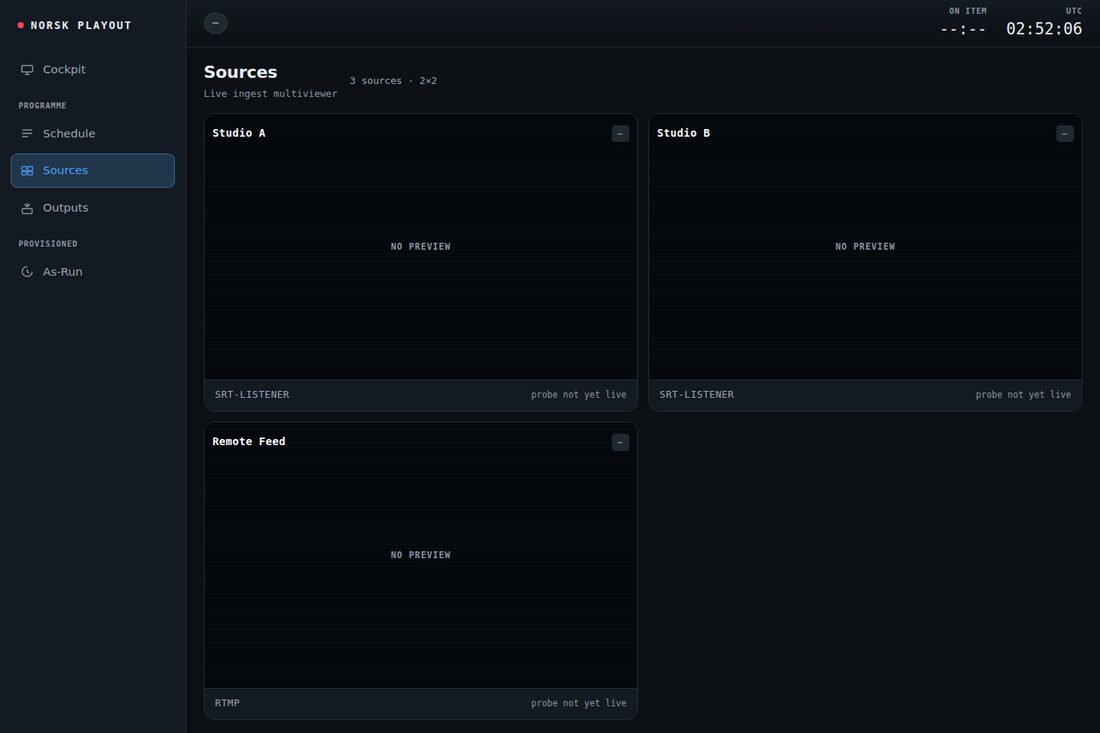Image resolution: width=1100 pixels, height=733 pixels.
Task: Click the PROGRAMME section label
Action: (x=42, y=105)
